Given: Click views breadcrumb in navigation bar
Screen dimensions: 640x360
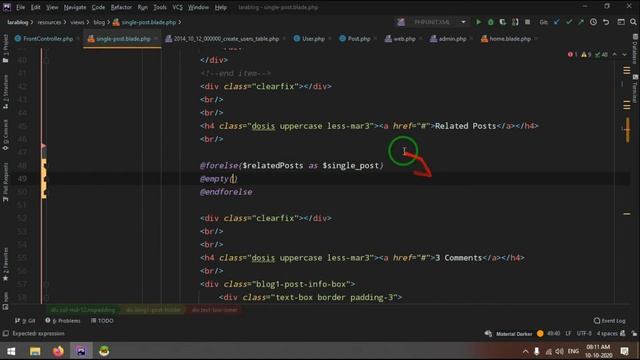Looking at the screenshot, I should (x=77, y=22).
